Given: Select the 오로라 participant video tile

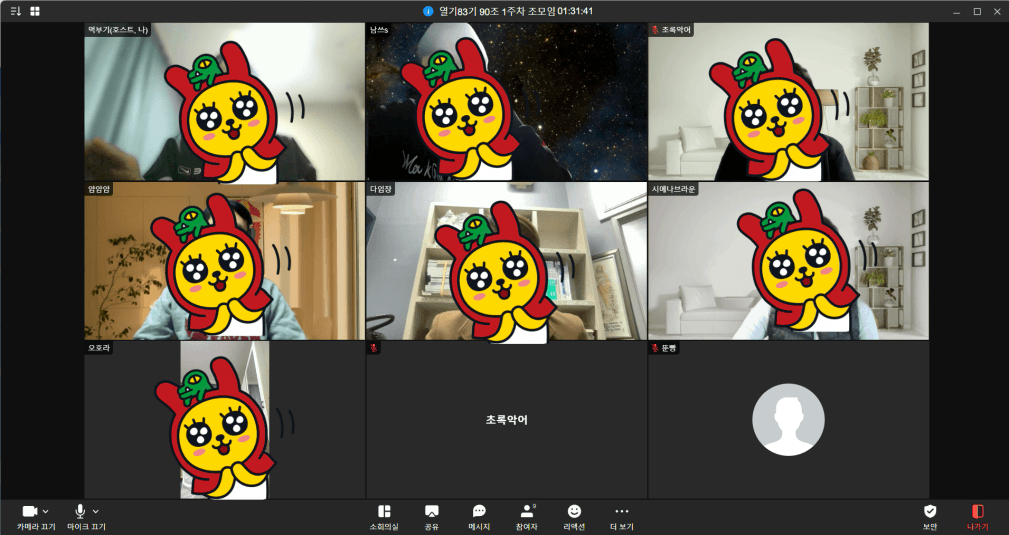Looking at the screenshot, I should coord(224,420).
